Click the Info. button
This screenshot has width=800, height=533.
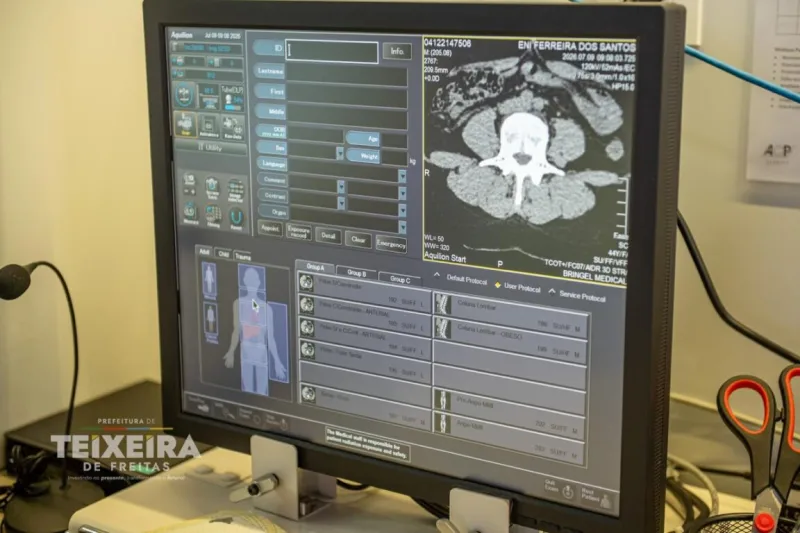coord(397,52)
